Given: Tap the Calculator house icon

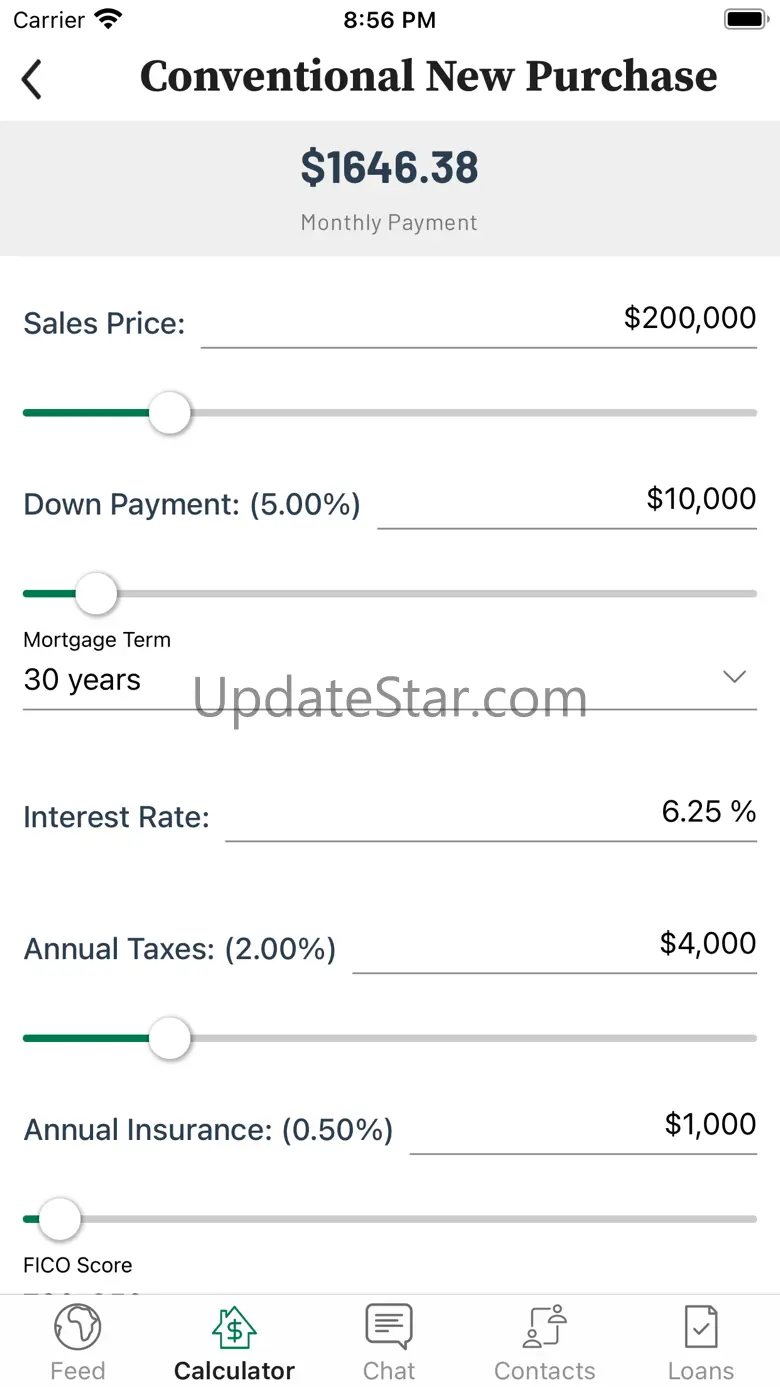Looking at the screenshot, I should (234, 1328).
